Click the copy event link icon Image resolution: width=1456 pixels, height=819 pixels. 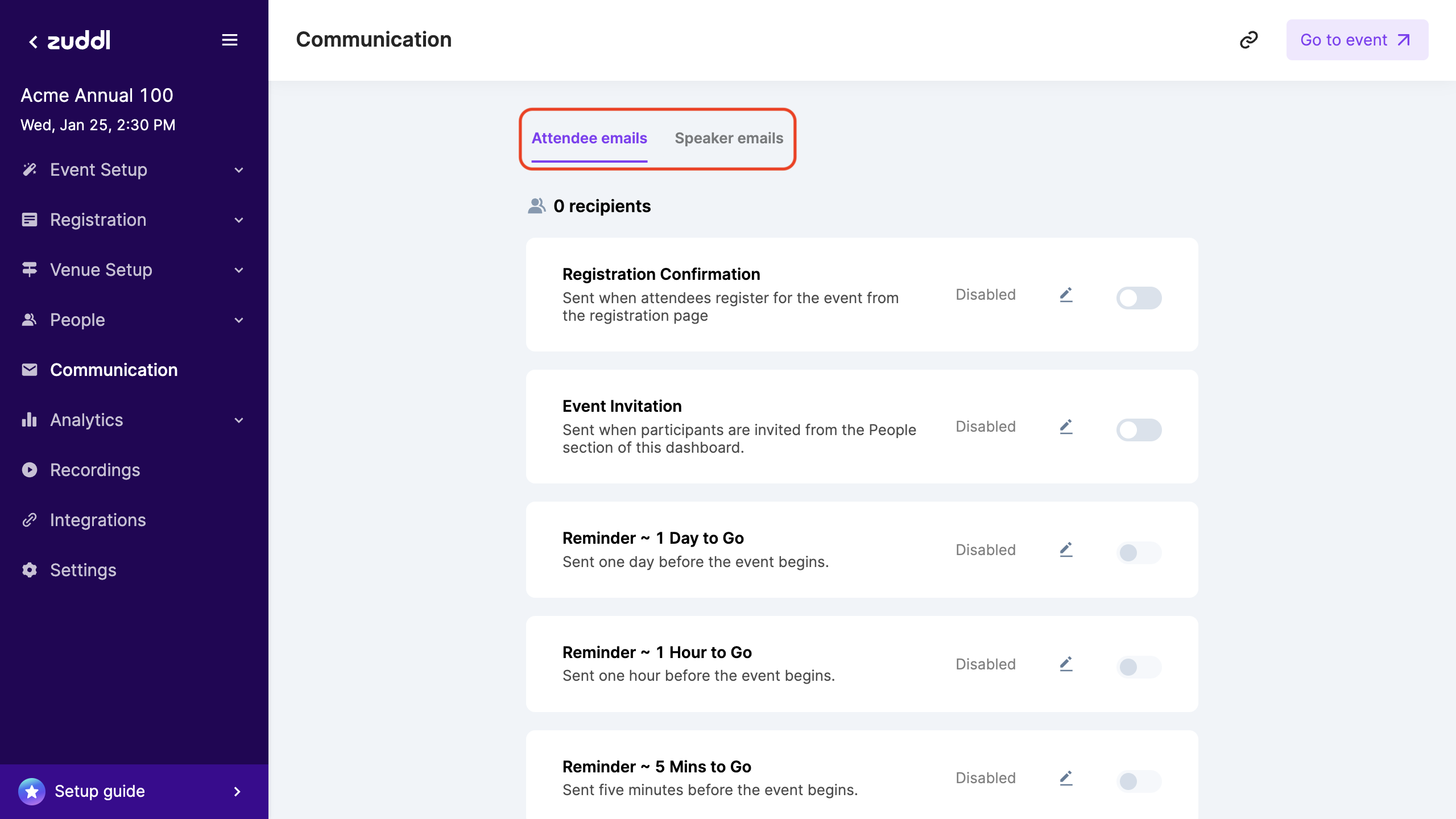tap(1249, 39)
